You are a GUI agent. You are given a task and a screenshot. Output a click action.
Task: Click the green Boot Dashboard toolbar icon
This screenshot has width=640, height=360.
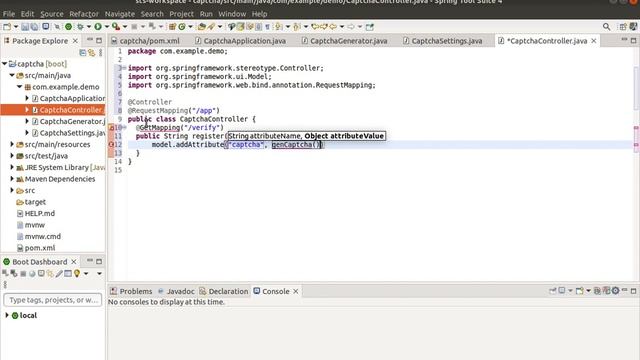[69, 27]
